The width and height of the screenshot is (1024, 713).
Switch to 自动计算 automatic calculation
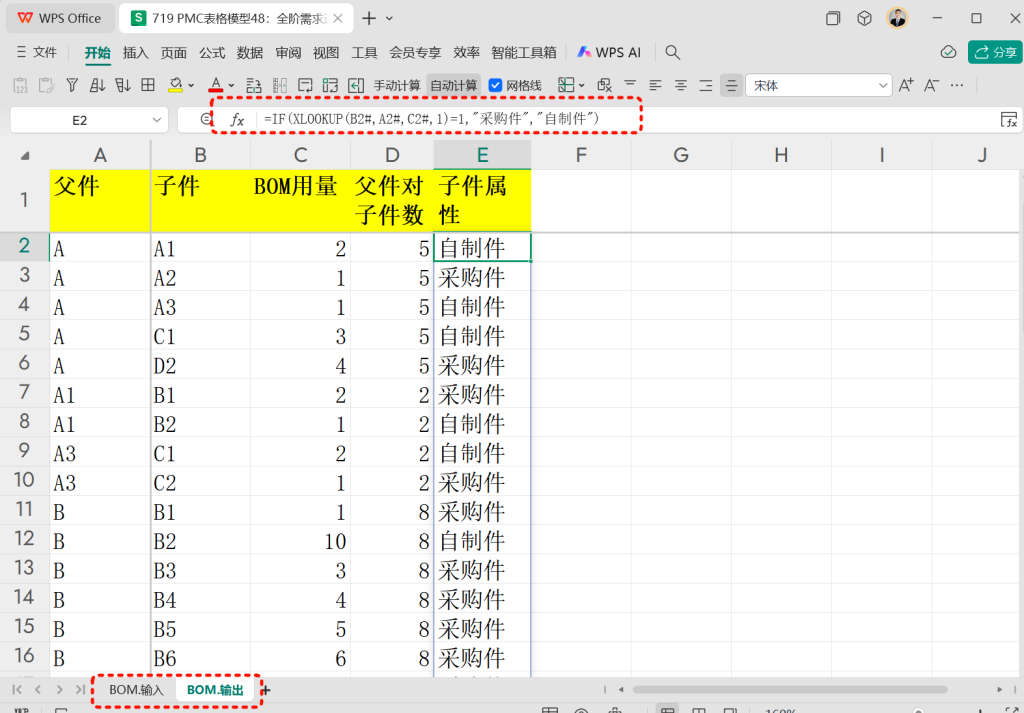(454, 85)
